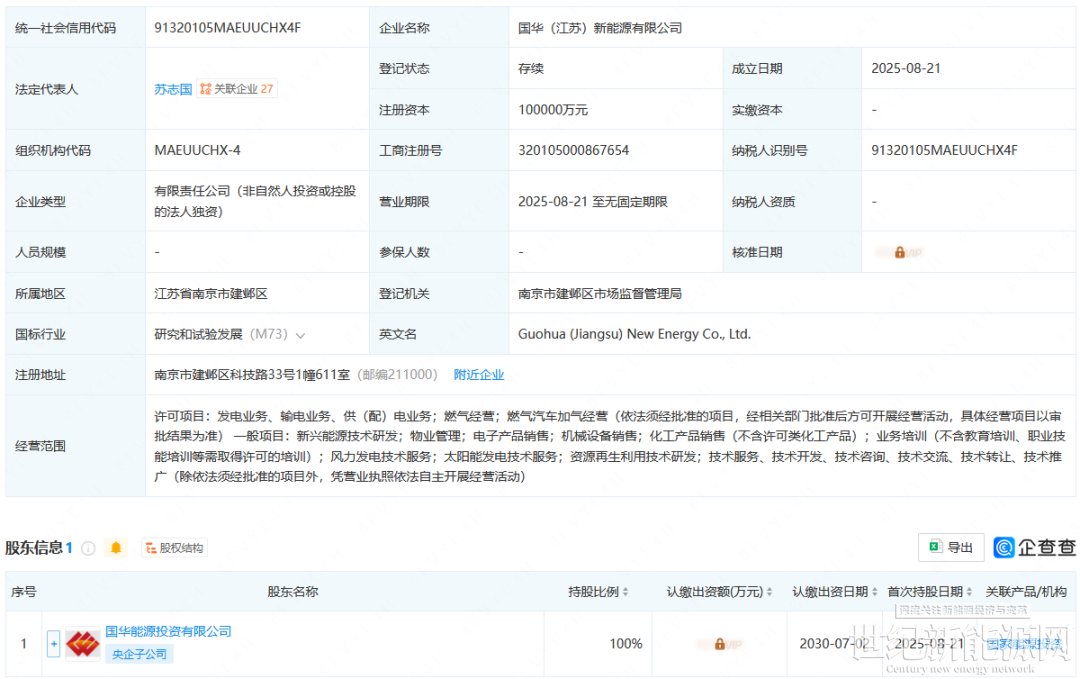Viewport: 1080px width, 679px height.
Task: Click the shareholder info tooltip icon
Action: [x=88, y=548]
